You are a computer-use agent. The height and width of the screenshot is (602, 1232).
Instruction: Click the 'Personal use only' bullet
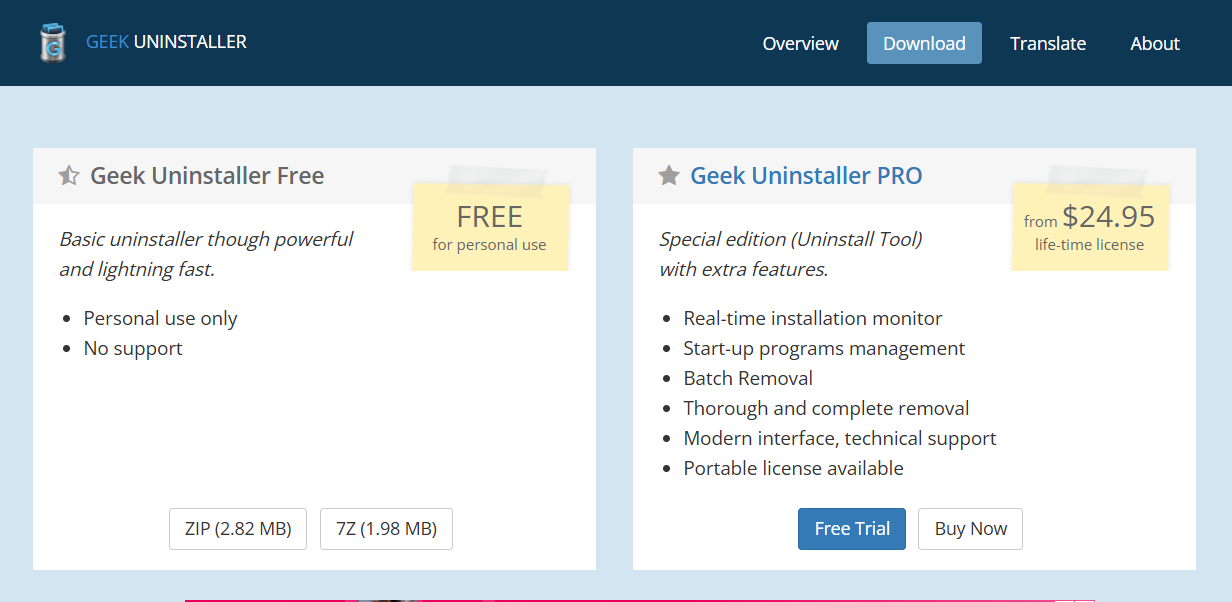tap(161, 318)
